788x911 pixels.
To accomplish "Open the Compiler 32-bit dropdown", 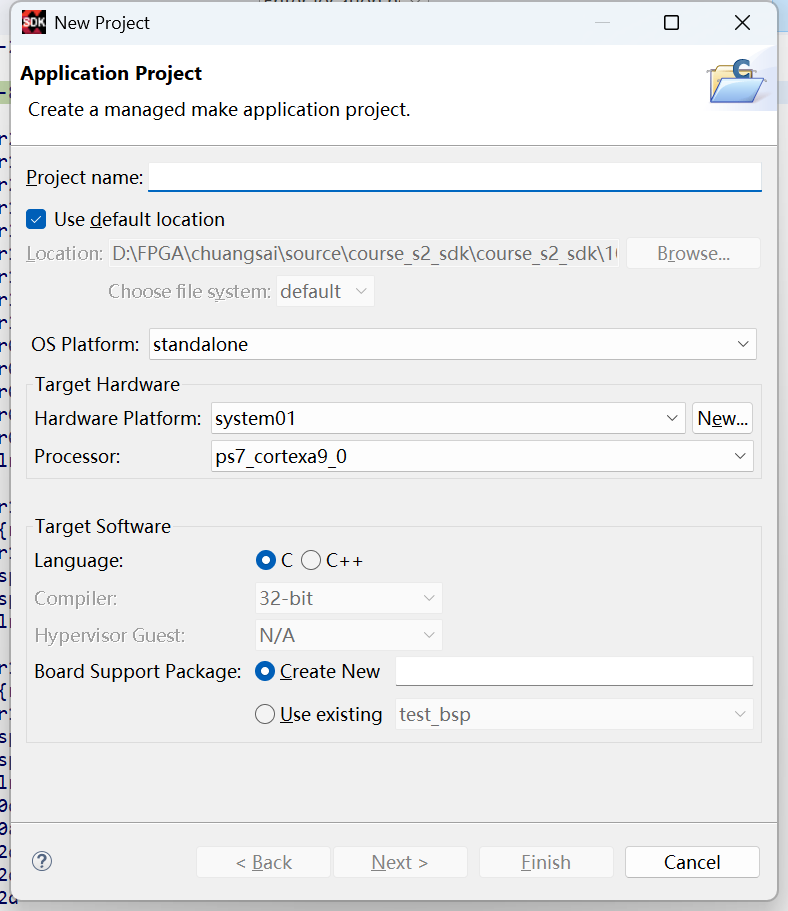I will click(x=349, y=598).
